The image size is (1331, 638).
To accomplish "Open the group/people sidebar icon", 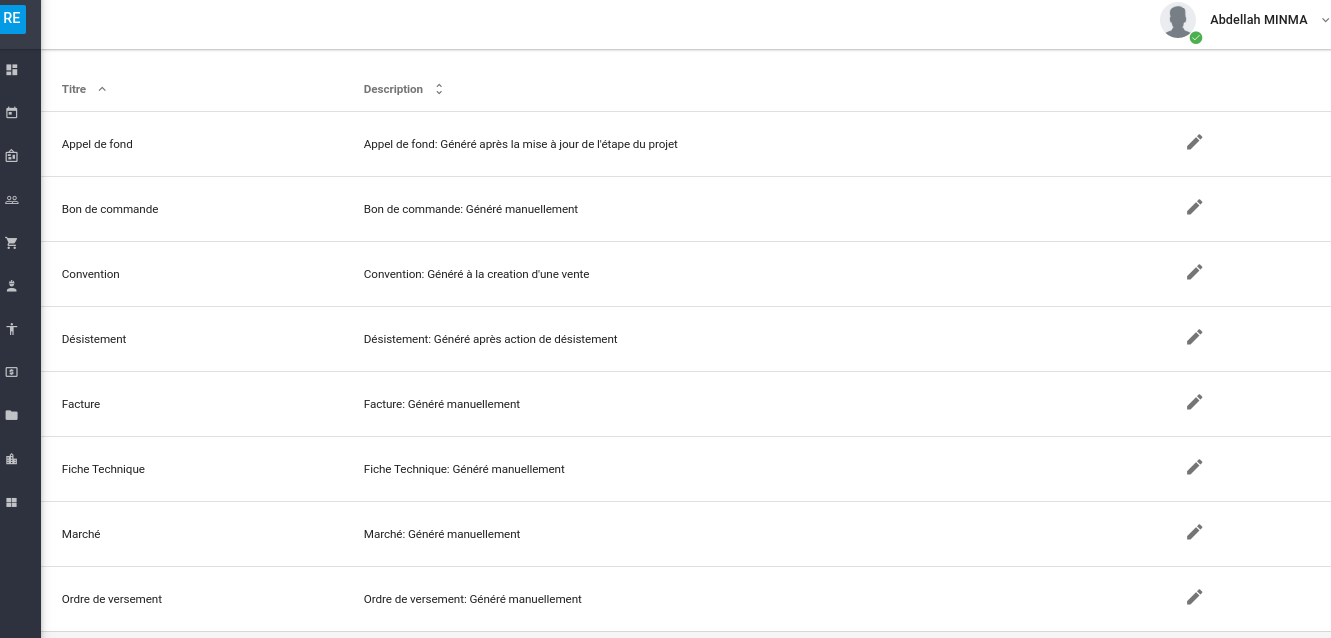I will [12, 200].
